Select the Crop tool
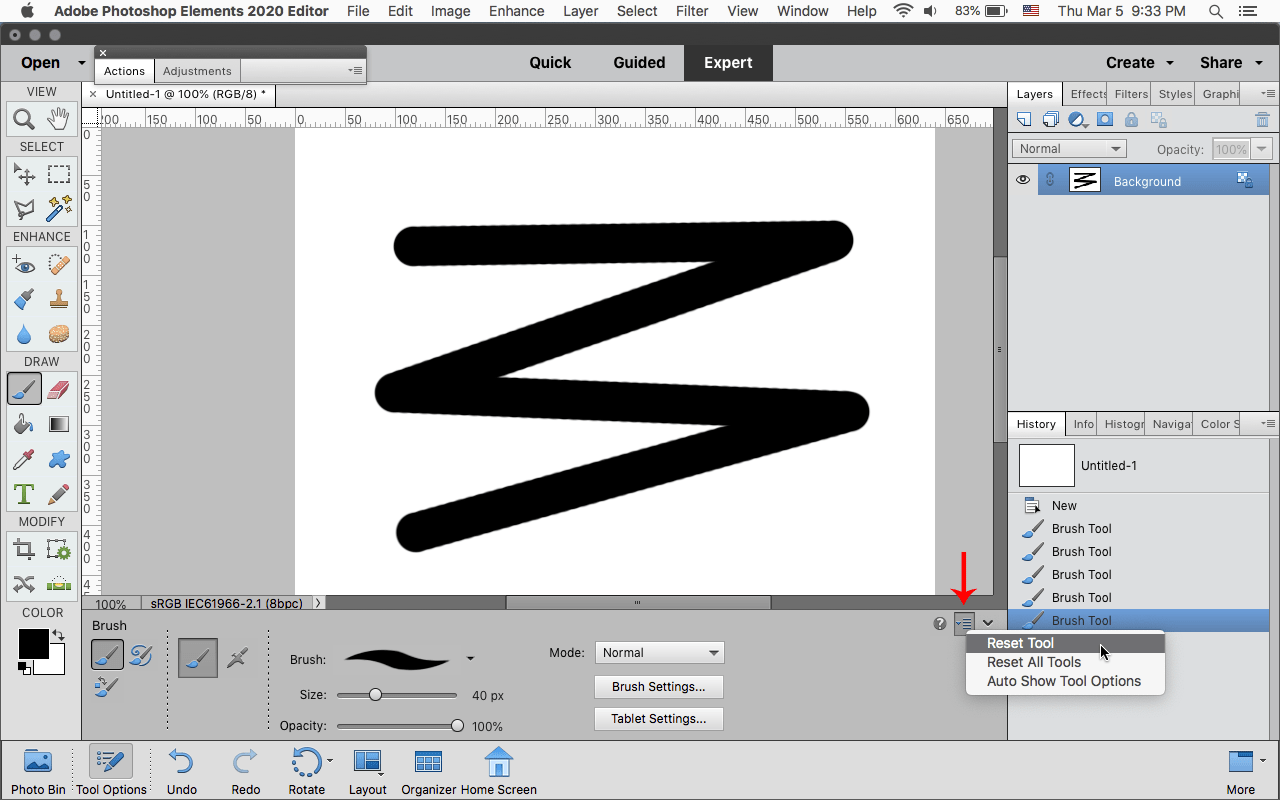The width and height of the screenshot is (1280, 800). [x=24, y=549]
